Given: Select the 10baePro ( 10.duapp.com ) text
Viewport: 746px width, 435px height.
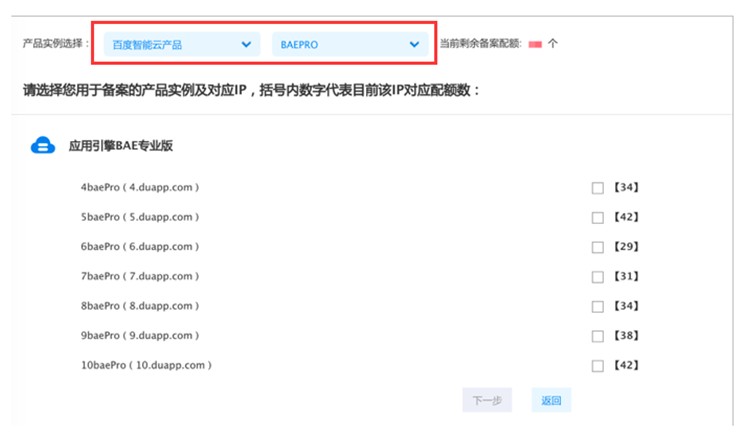Looking at the screenshot, I should click(x=146, y=365).
